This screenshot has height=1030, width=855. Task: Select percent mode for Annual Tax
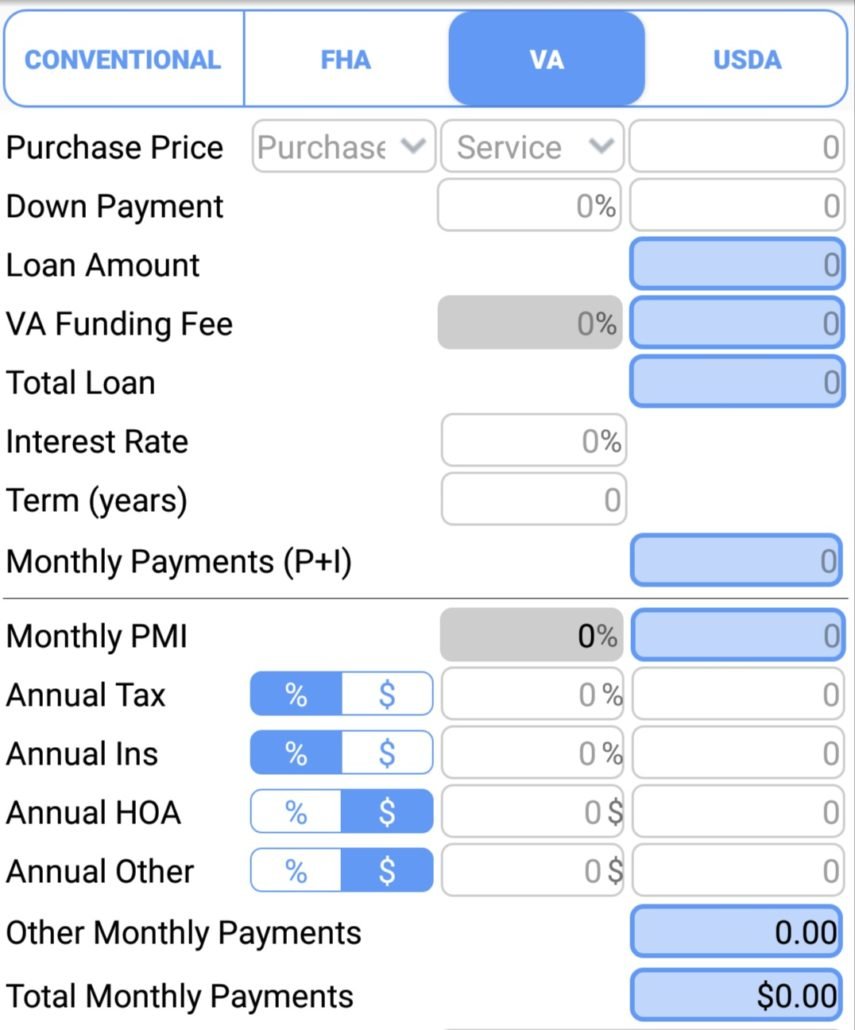(x=296, y=694)
